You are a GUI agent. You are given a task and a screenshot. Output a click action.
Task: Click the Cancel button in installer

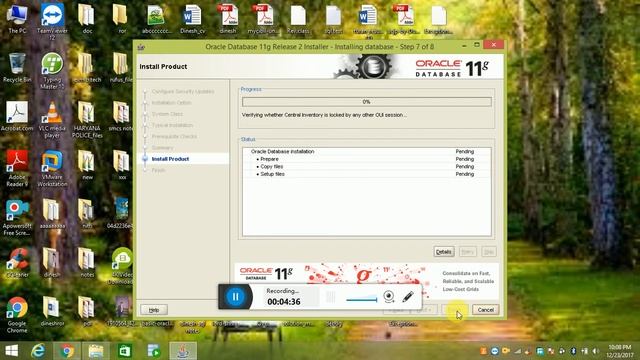(485, 310)
